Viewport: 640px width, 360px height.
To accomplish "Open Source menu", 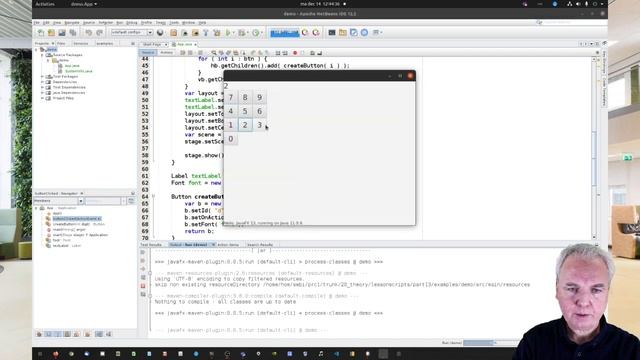I will 89,23.
